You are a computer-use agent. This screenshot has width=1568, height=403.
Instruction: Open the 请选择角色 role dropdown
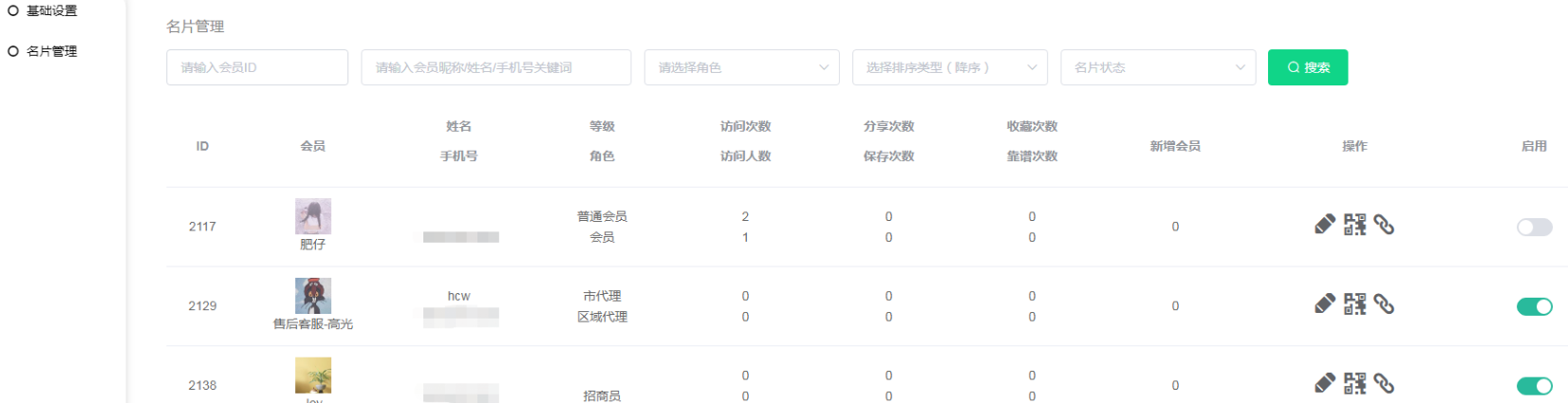(x=741, y=67)
